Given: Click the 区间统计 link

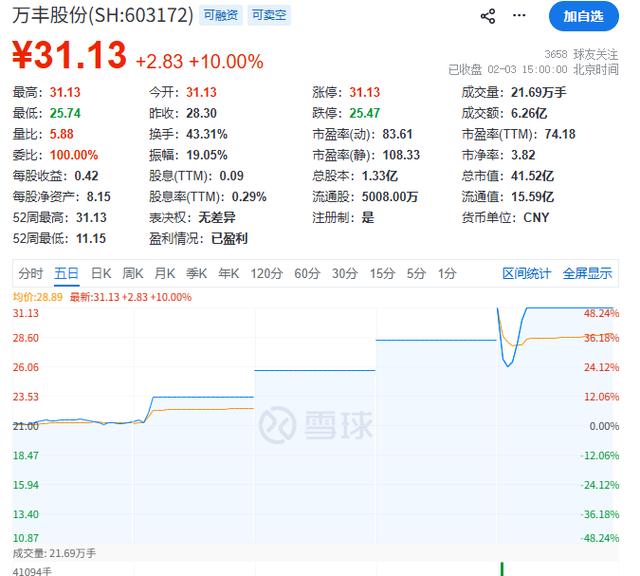Looking at the screenshot, I should (527, 273).
